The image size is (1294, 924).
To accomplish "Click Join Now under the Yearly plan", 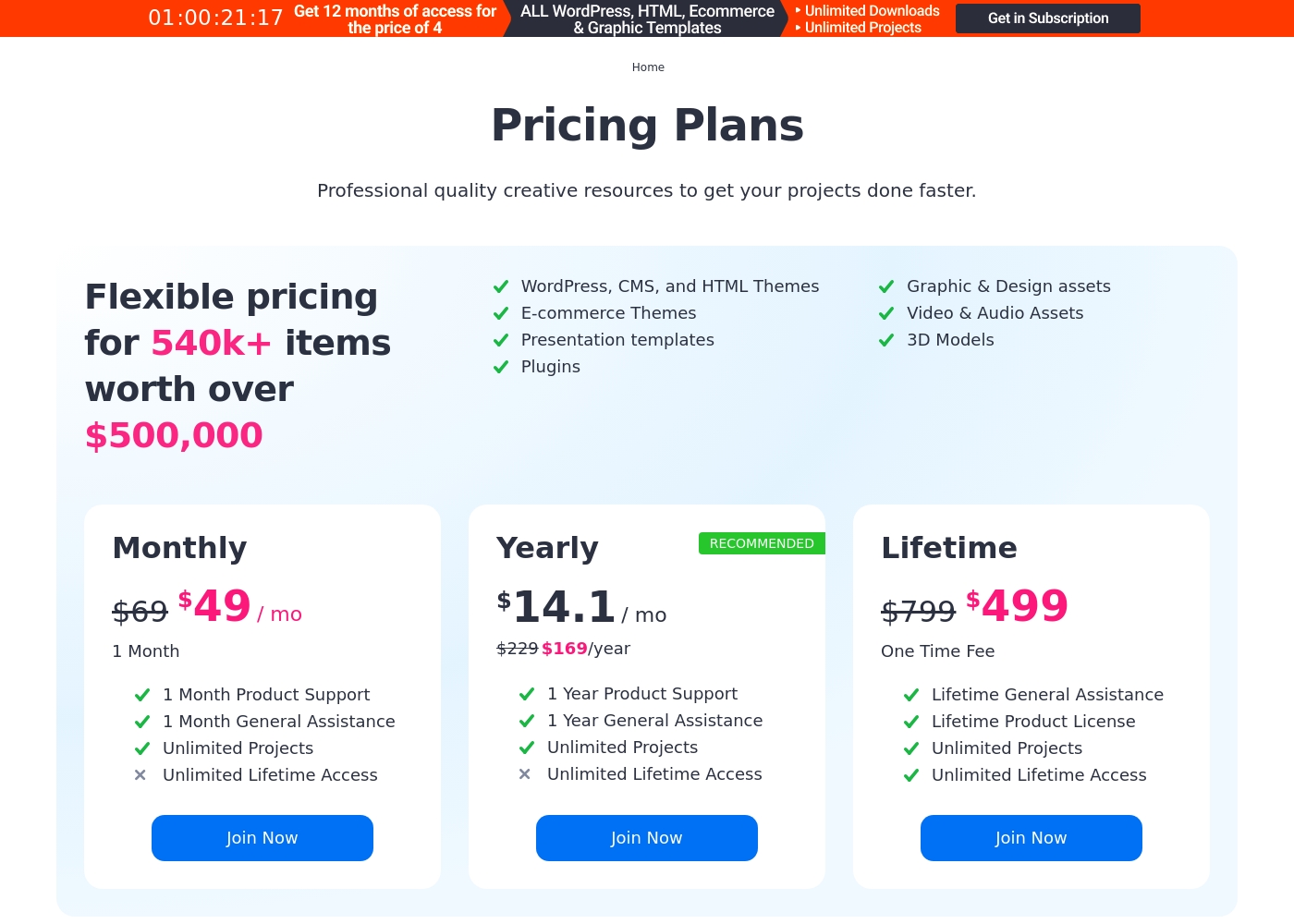I will point(647,838).
